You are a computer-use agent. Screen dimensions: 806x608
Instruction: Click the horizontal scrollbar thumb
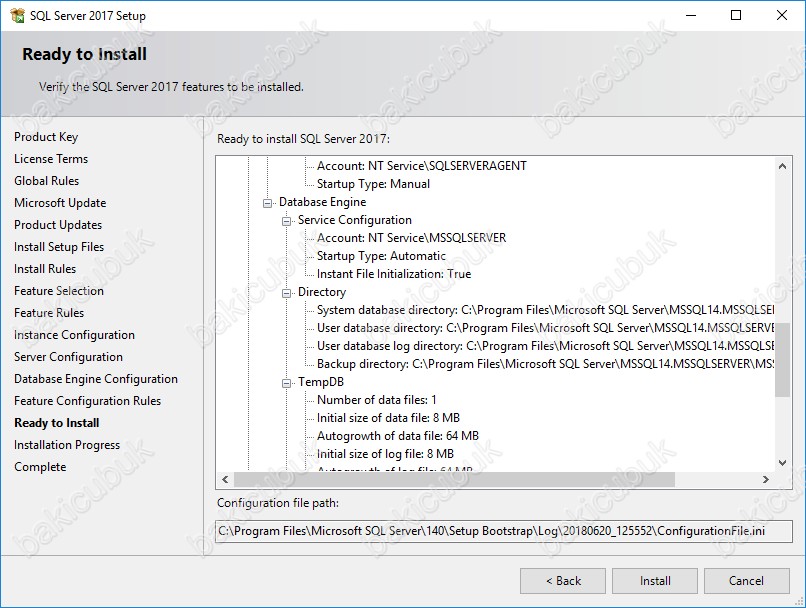pyautogui.click(x=454, y=480)
